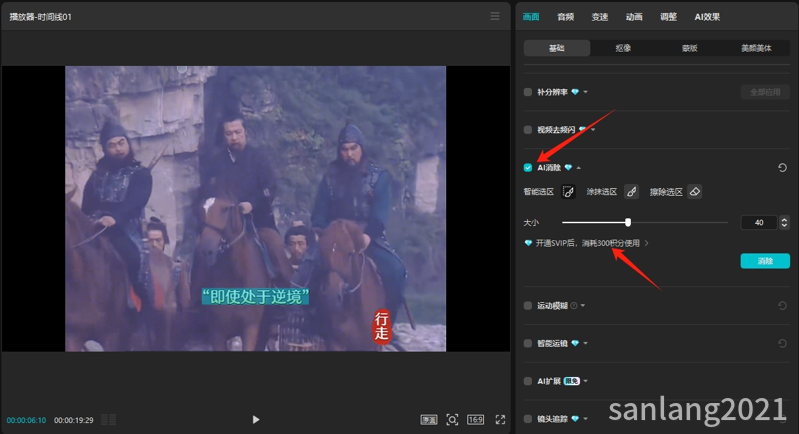Expand the 智能运镜 section arrow
The width and height of the screenshot is (799, 434).
click(585, 343)
